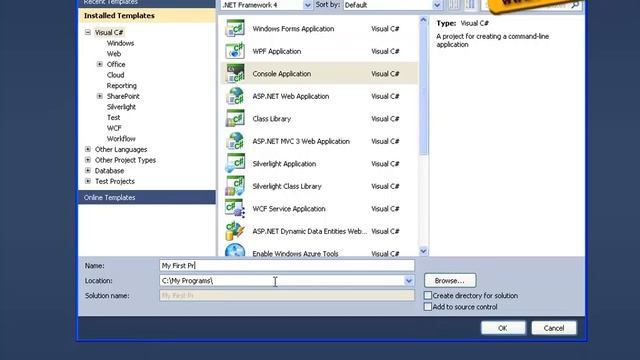This screenshot has height=360, width=640.
Task: Expand the SharePoint node
Action: pyautogui.click(x=100, y=96)
